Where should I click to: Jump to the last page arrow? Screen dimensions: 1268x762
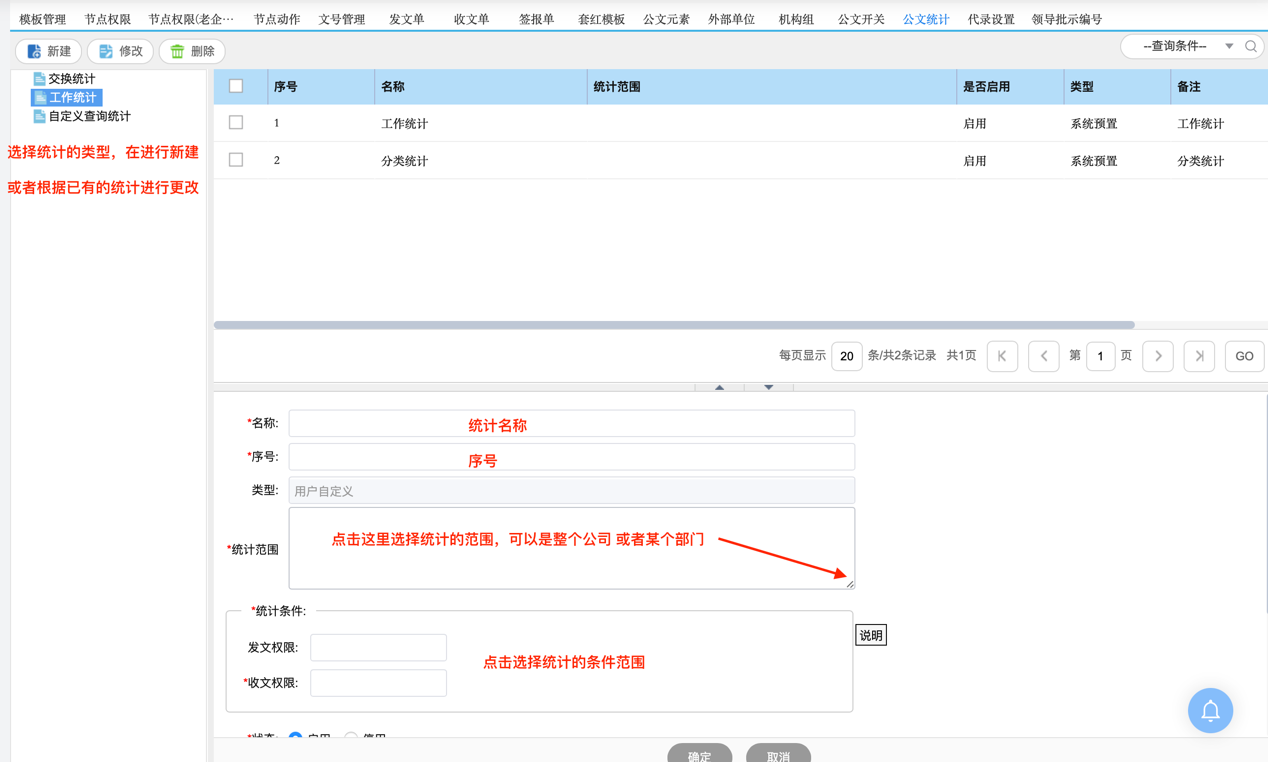click(1199, 356)
